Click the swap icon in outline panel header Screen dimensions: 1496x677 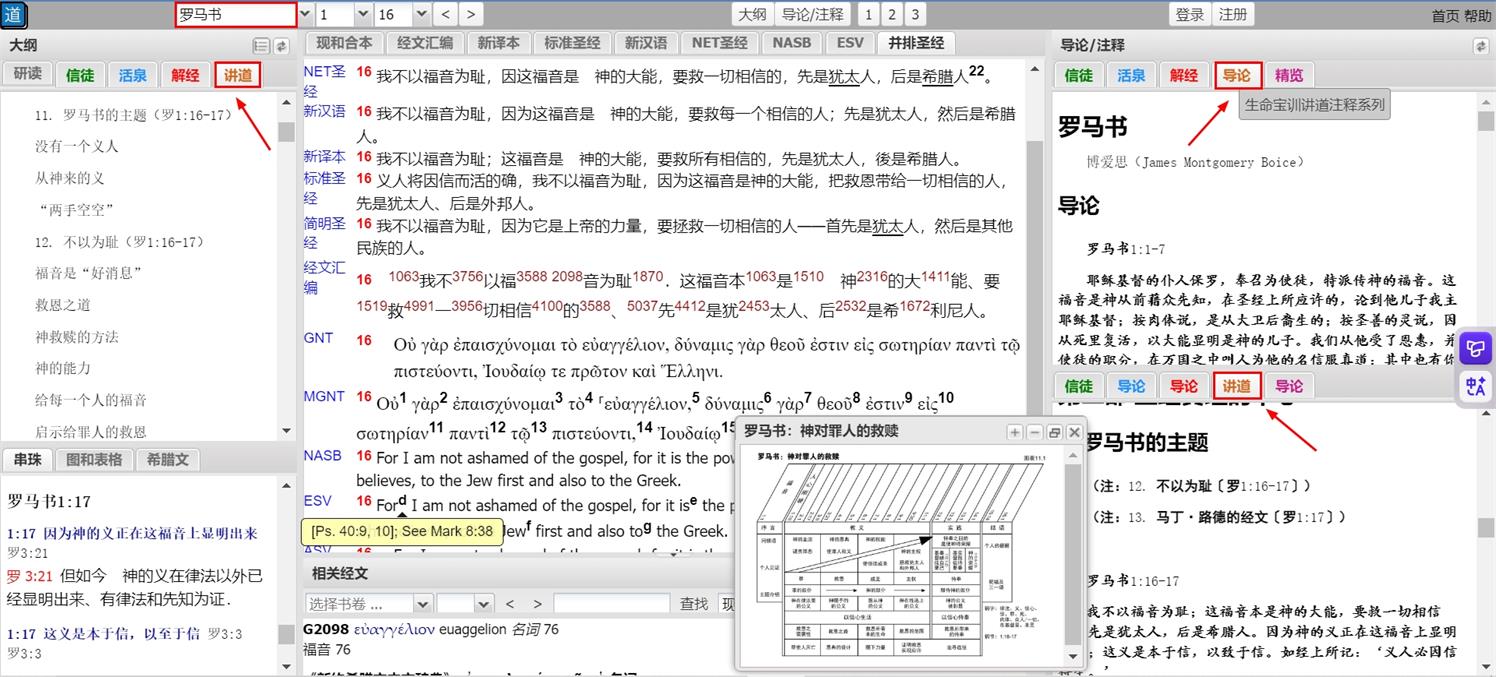(281, 46)
